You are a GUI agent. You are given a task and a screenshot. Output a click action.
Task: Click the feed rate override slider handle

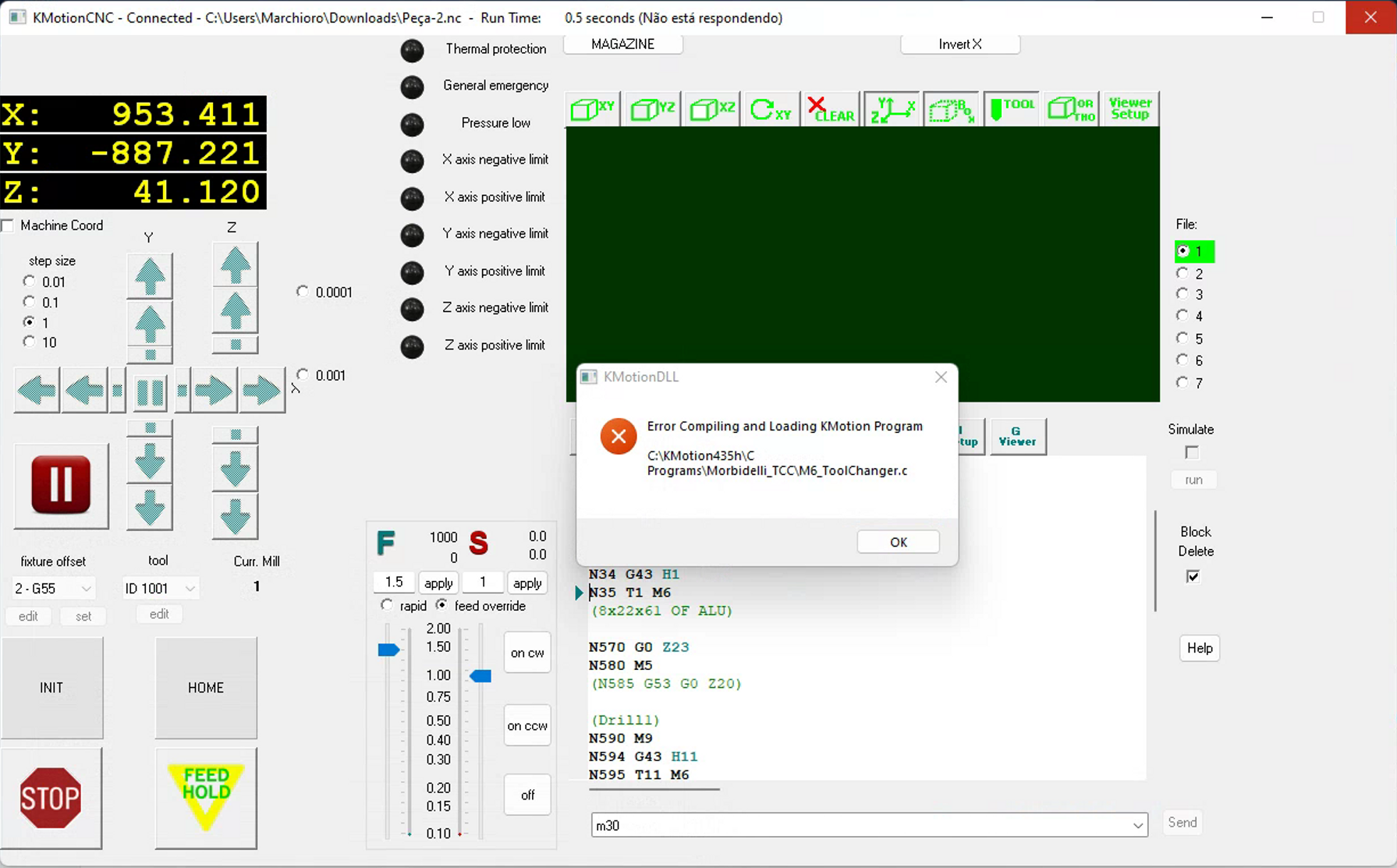click(388, 650)
